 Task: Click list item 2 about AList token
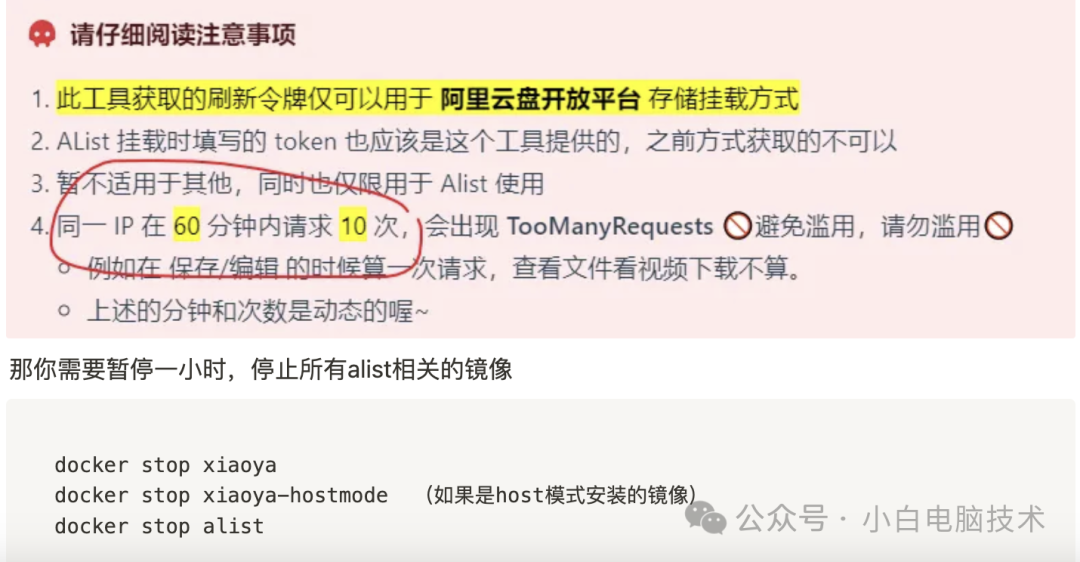pyautogui.click(x=464, y=142)
